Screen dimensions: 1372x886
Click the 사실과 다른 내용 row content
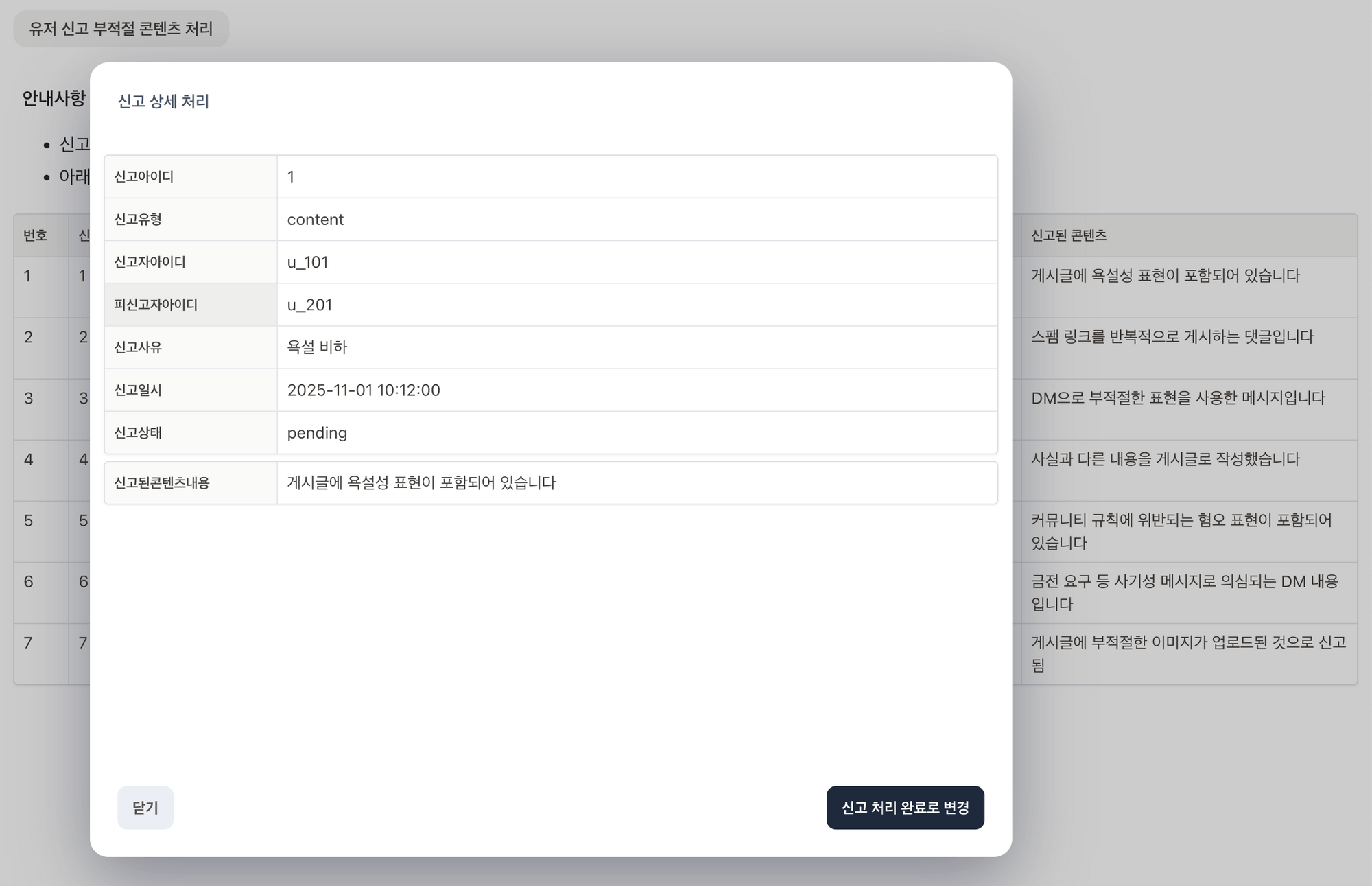click(1165, 459)
